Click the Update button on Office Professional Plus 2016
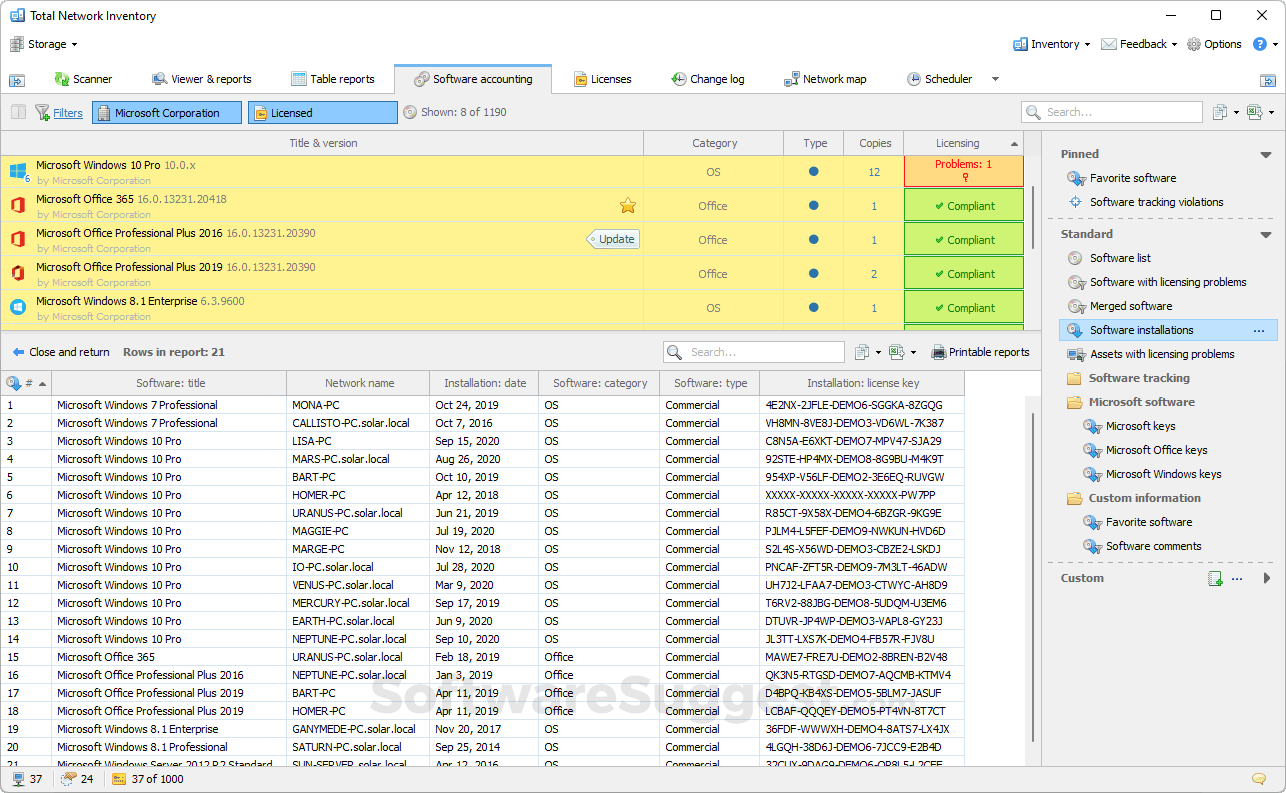The width and height of the screenshot is (1286, 793). pos(612,239)
